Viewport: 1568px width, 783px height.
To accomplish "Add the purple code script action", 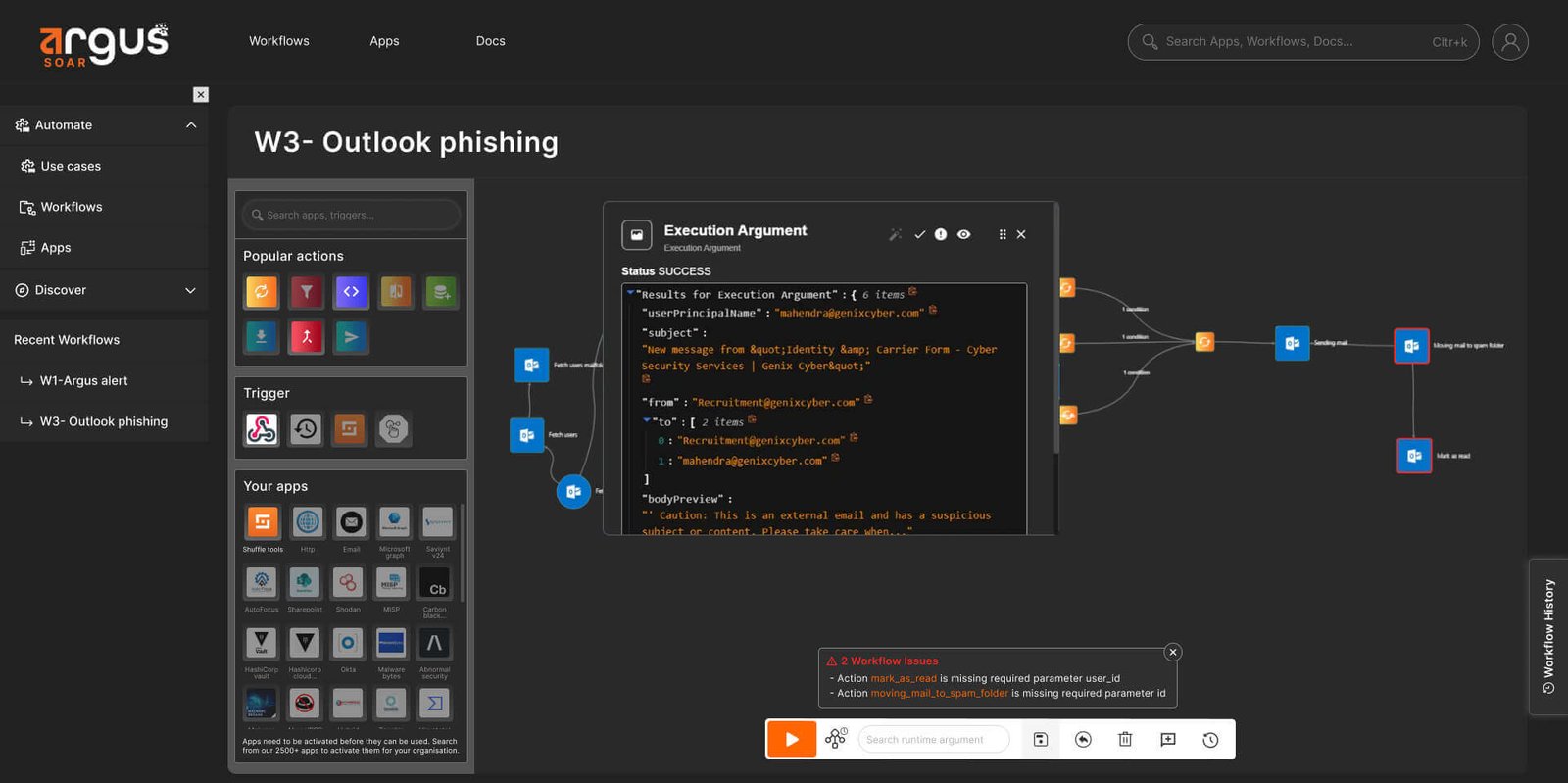I will pyautogui.click(x=351, y=291).
